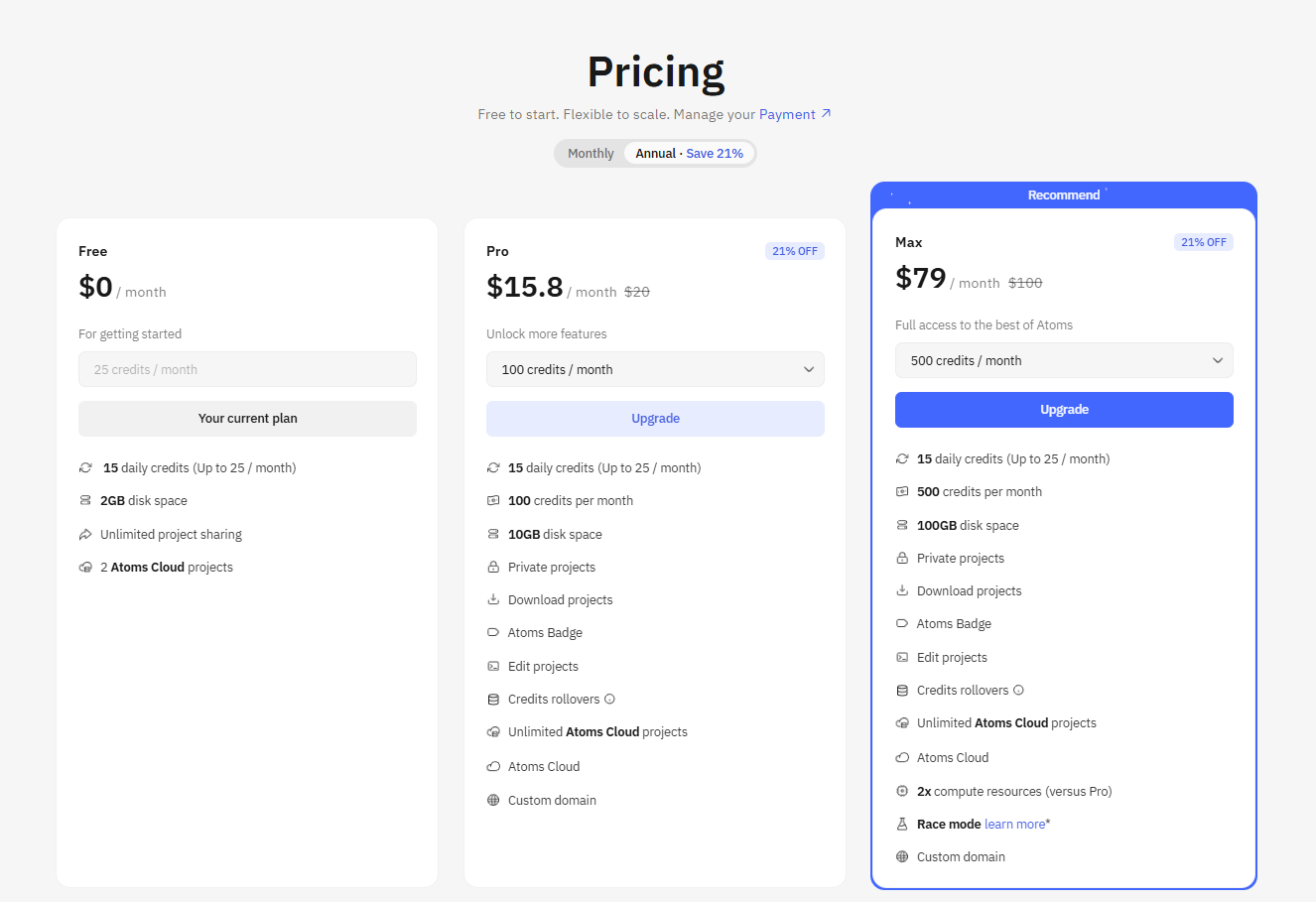The width and height of the screenshot is (1316, 902).
Task: Click the 21% OFF badge on Max plan
Action: (1204, 241)
